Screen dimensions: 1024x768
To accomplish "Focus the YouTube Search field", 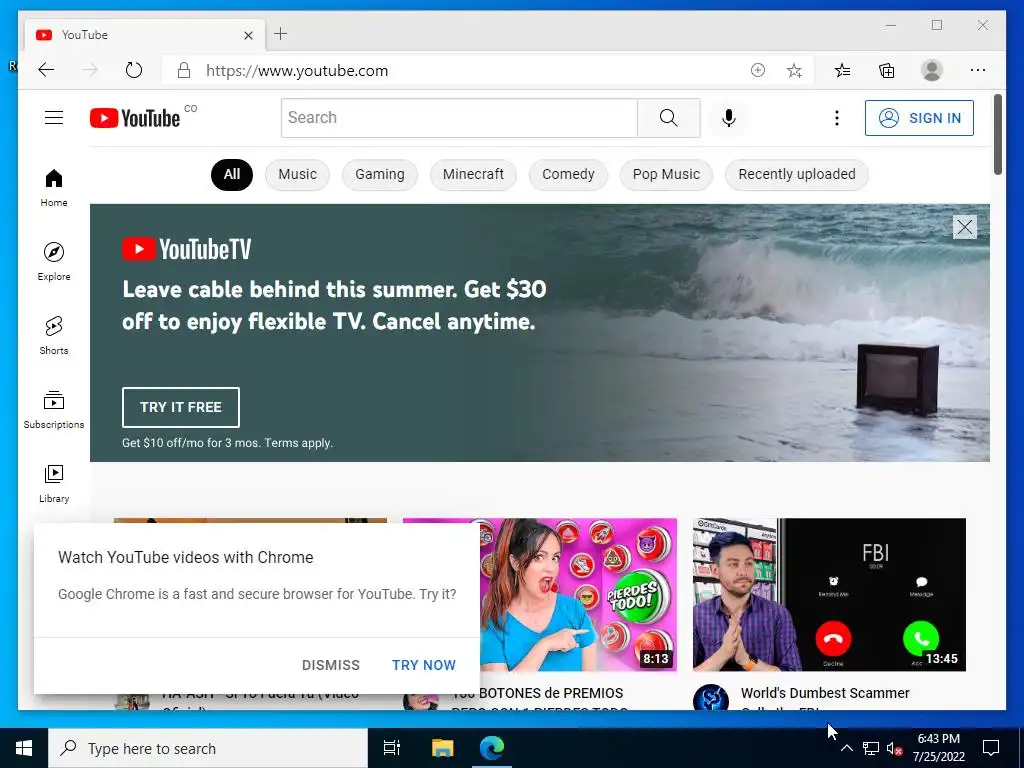I will tap(459, 118).
